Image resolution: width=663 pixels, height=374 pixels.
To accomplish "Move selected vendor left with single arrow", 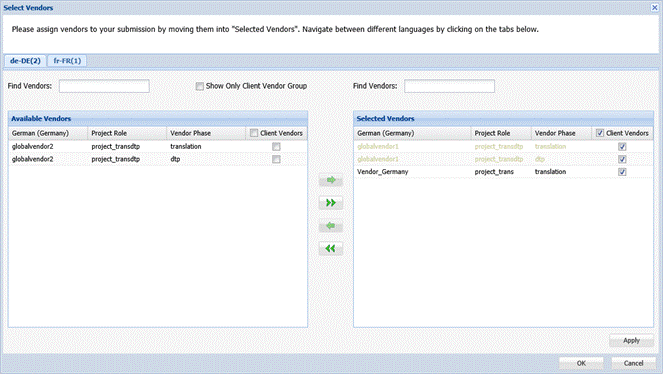I will tap(331, 226).
